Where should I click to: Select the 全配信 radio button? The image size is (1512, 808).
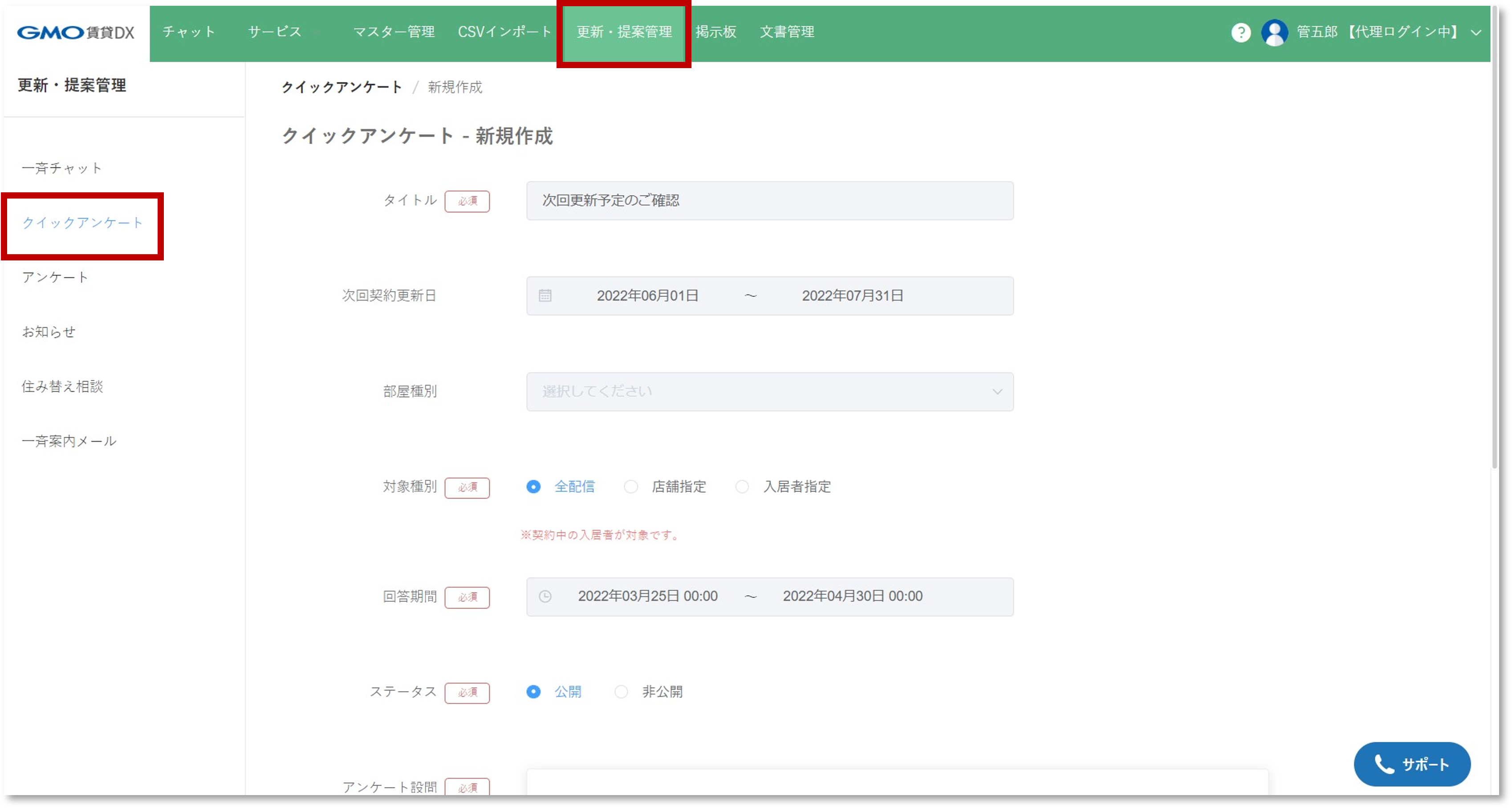pyautogui.click(x=533, y=487)
